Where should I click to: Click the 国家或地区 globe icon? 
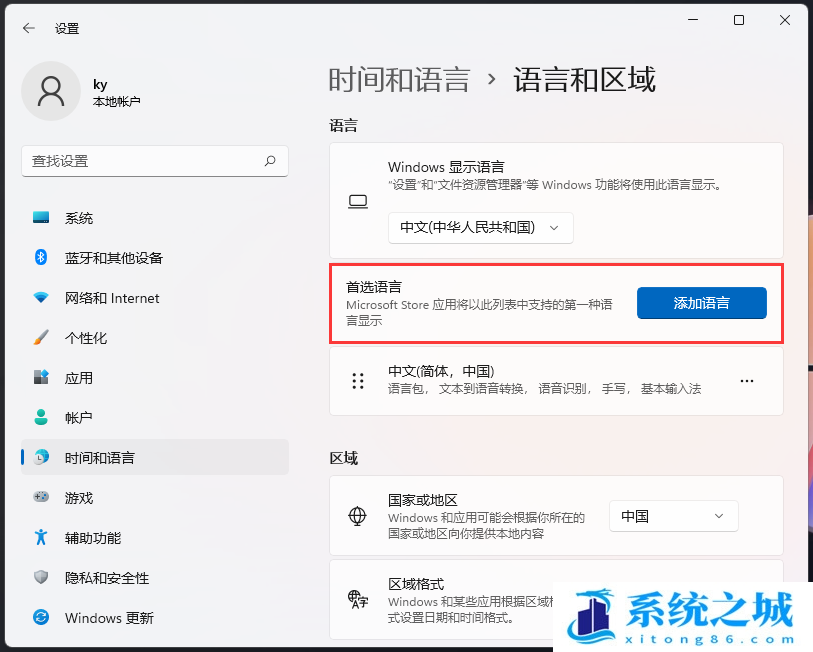point(357,516)
